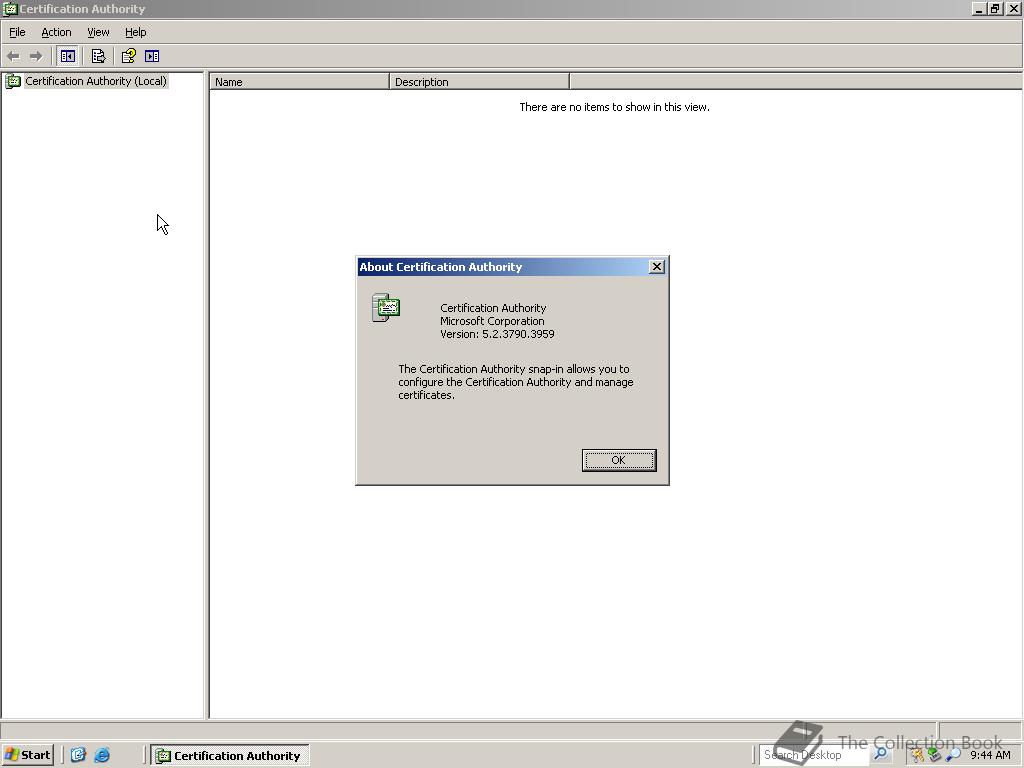Close the About Certification Authority dialog
The height and width of the screenshot is (768, 1024).
coord(657,266)
